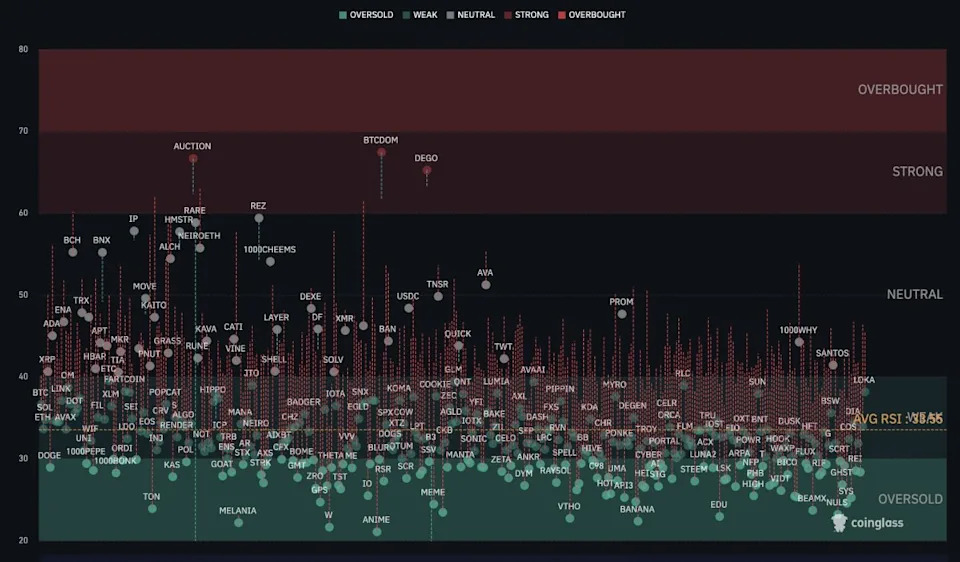960x562 pixels.
Task: Click the OVERBOUGHT zone label on right
Action: pyautogui.click(x=900, y=89)
